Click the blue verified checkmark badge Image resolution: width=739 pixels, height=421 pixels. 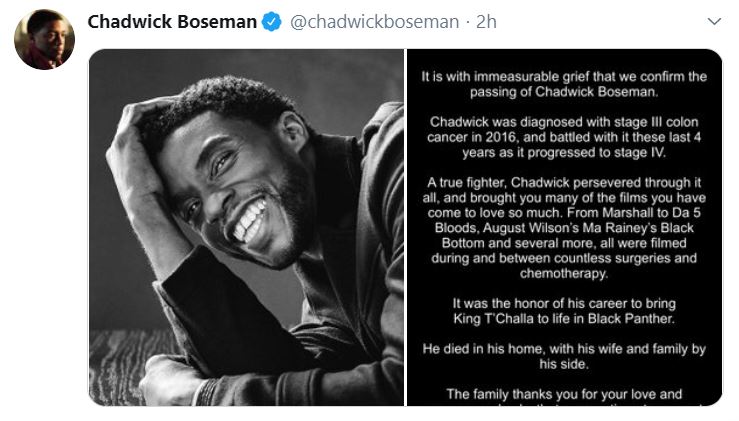tap(271, 22)
